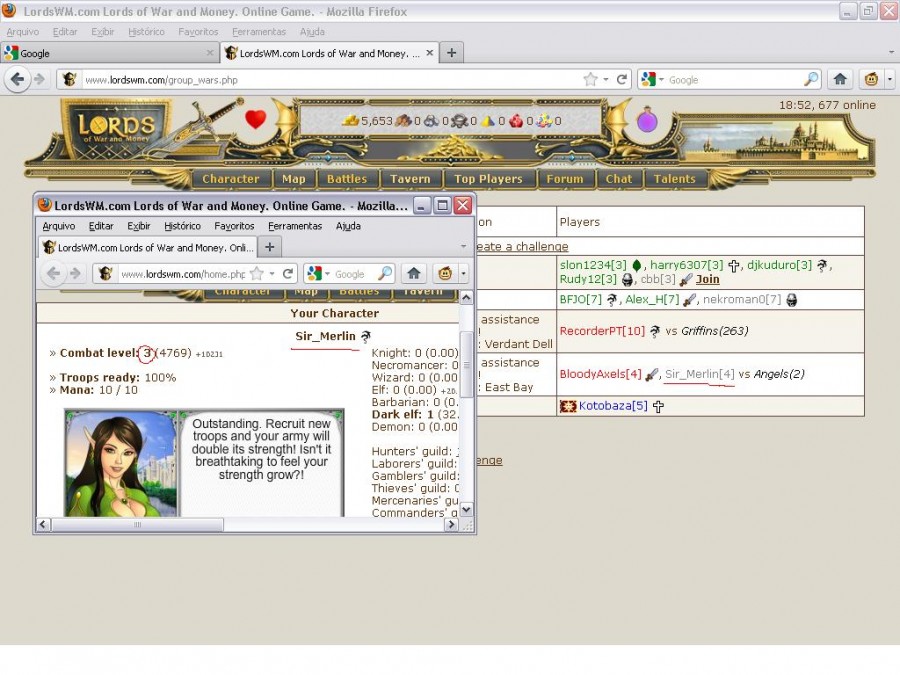Open harry6307[3] player profile
The height and width of the screenshot is (675, 900).
pos(686,265)
